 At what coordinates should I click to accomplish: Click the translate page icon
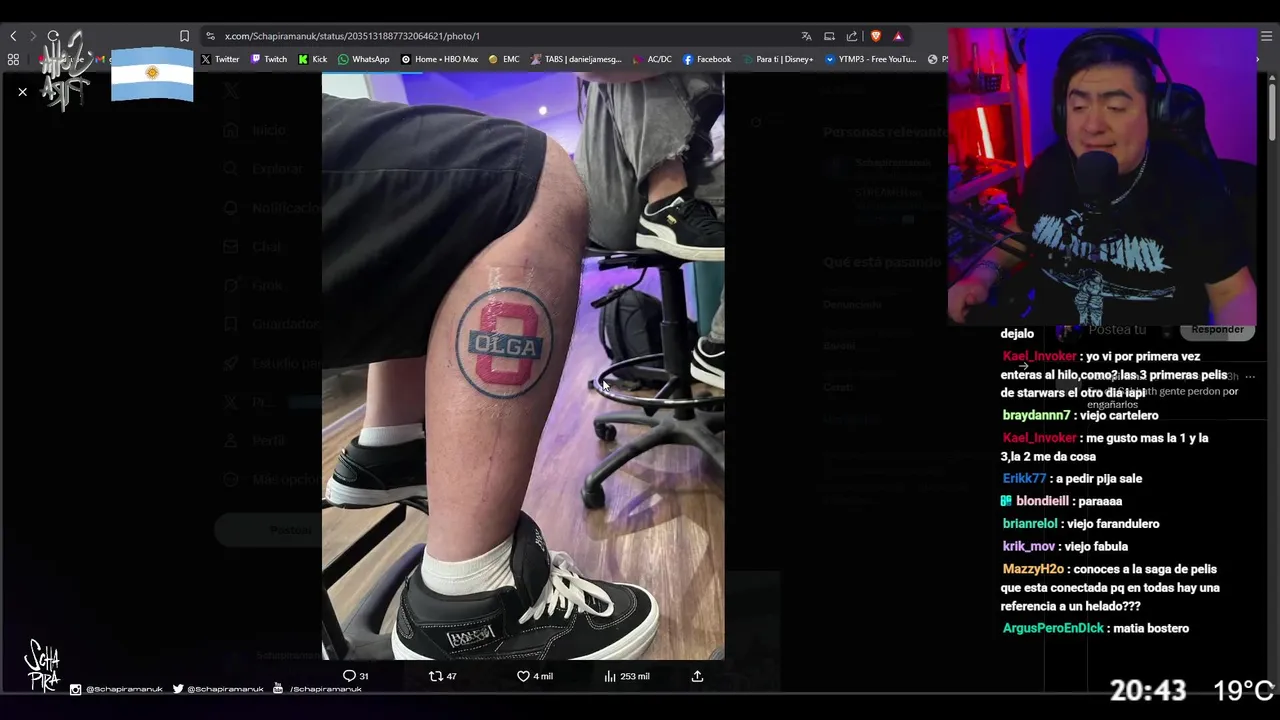pos(806,36)
